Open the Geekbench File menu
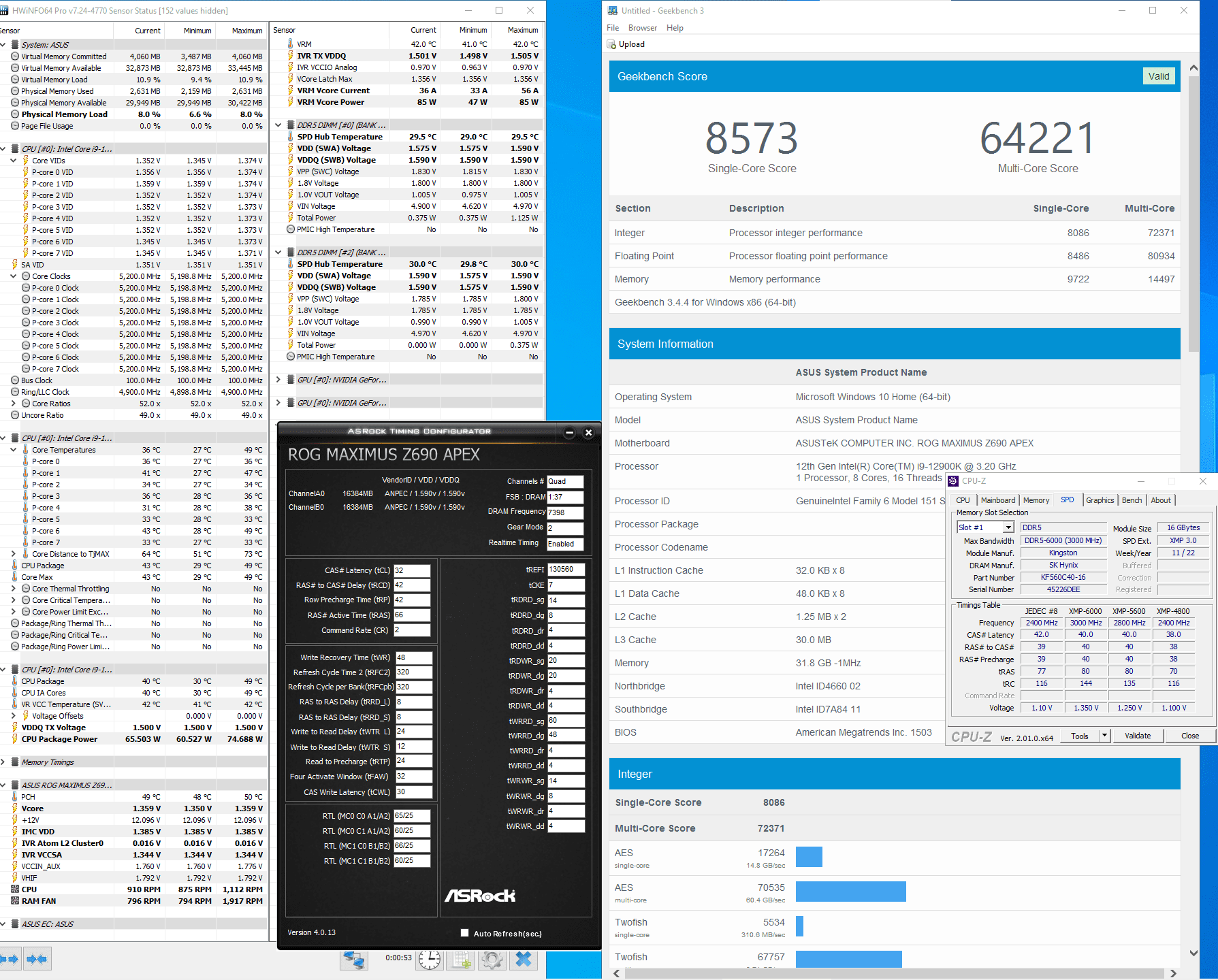 [x=613, y=28]
